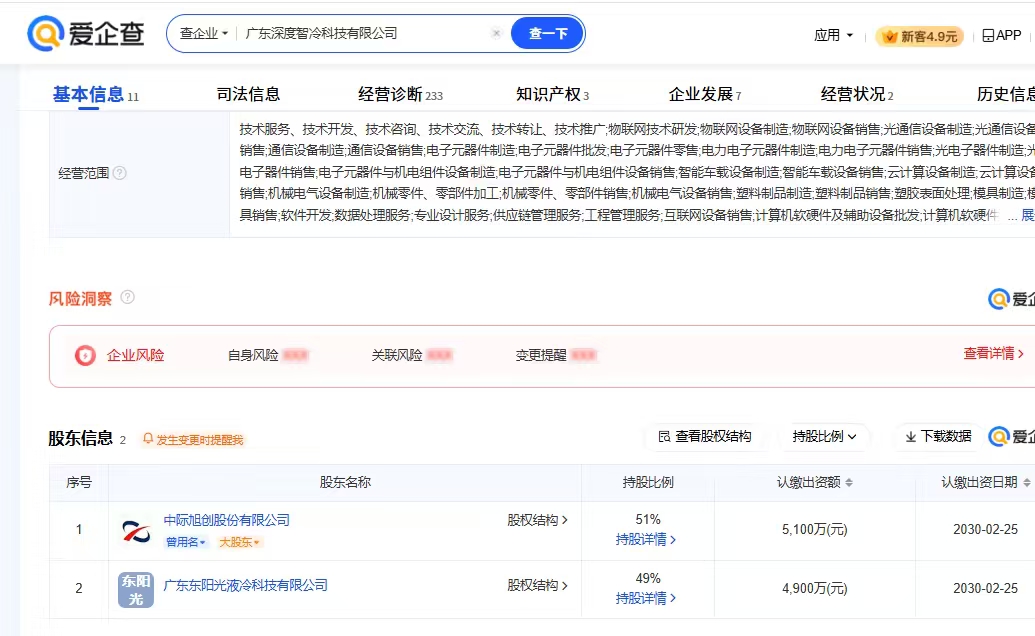Open 持股详情 for the 51% shareholder

tap(646, 540)
